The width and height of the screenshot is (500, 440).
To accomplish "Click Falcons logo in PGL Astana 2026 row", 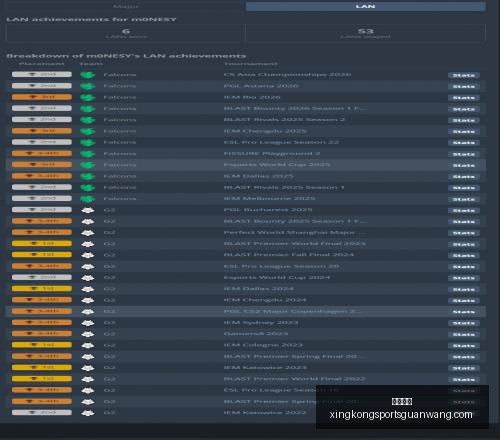I will 88,86.
